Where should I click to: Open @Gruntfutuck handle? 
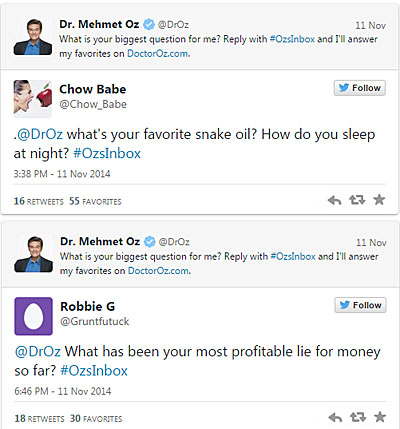click(94, 321)
